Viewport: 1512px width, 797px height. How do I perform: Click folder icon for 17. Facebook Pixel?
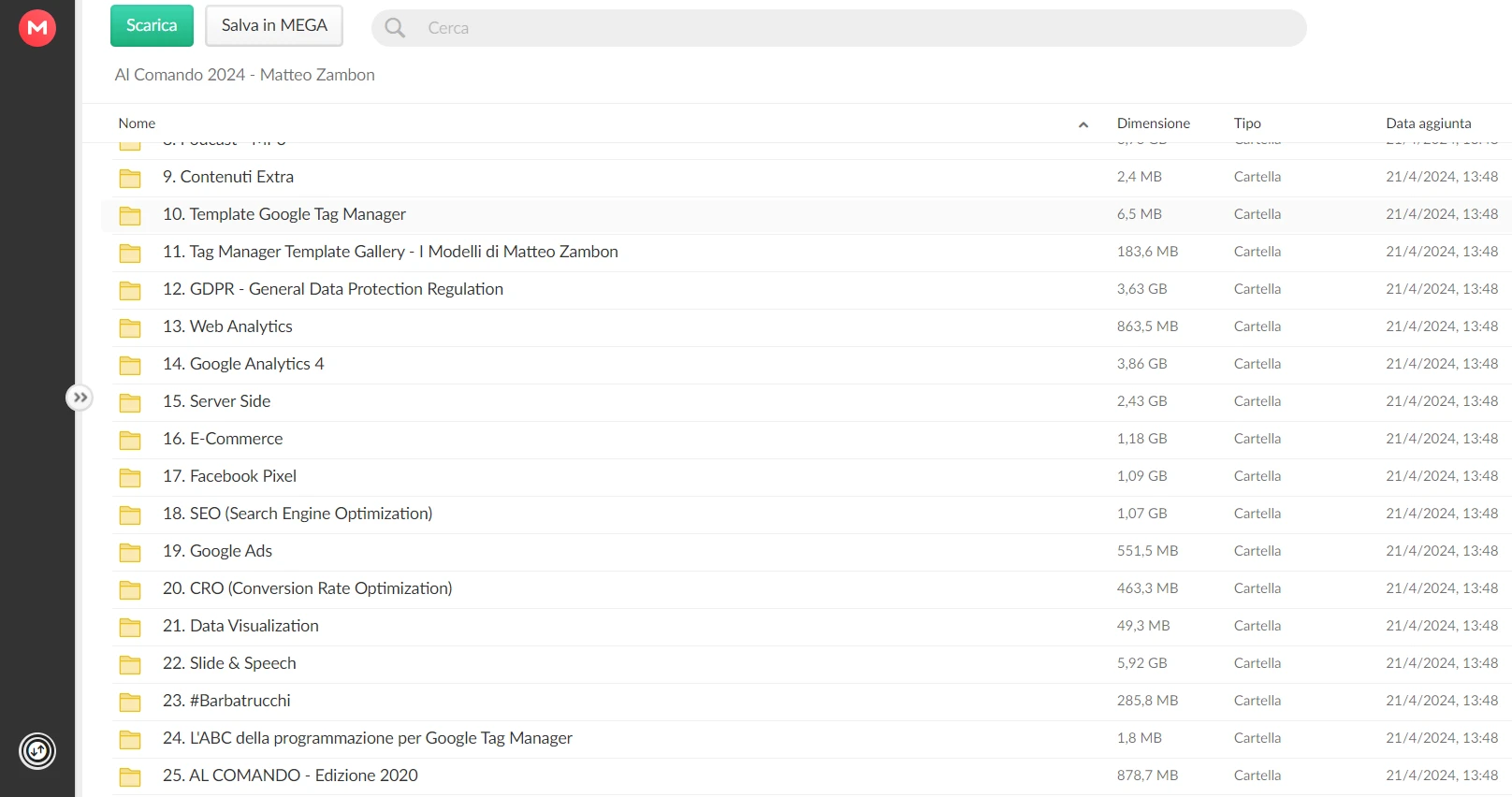pyautogui.click(x=130, y=477)
